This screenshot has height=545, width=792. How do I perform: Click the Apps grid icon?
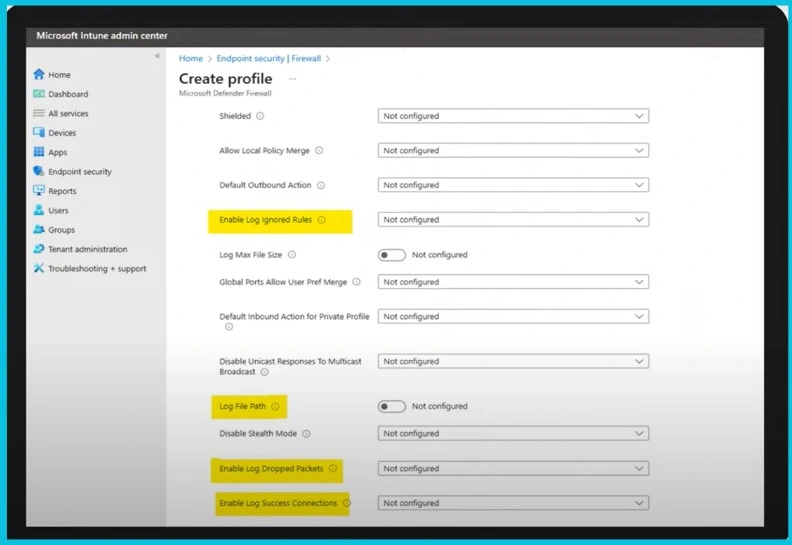tap(39, 152)
